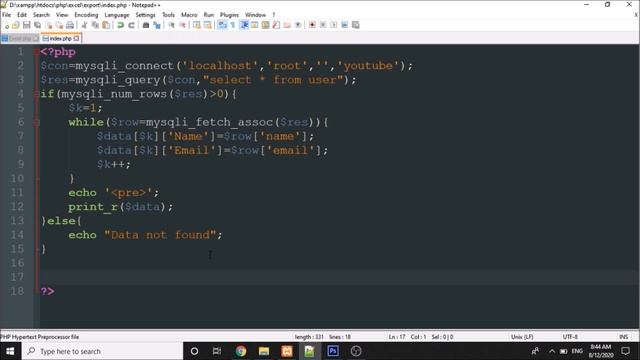Close the index.php tab with its button
This screenshot has height=360, width=640.
pos(77,38)
